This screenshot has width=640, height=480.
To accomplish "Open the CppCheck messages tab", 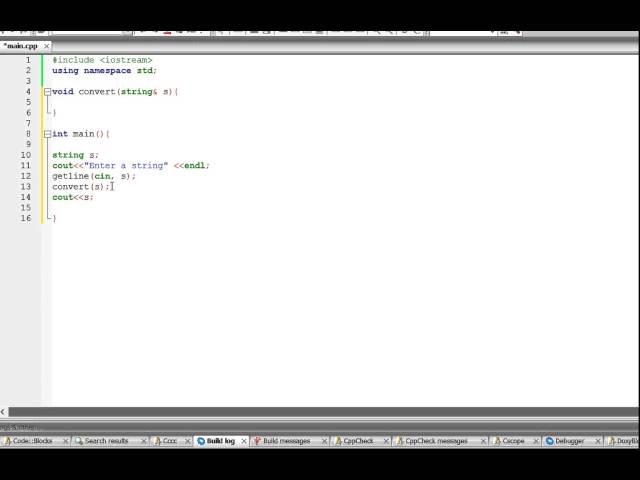I will point(436,441).
